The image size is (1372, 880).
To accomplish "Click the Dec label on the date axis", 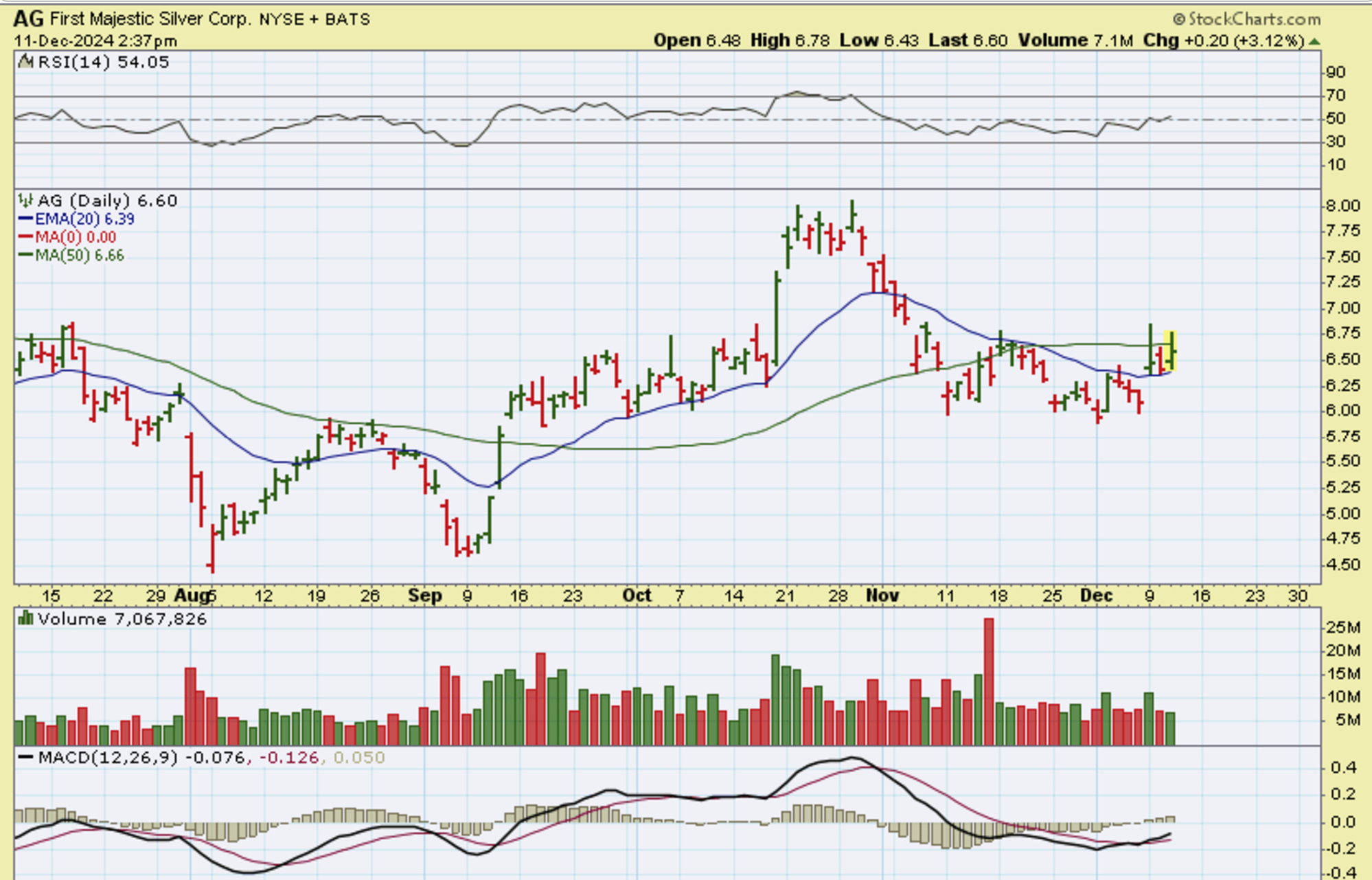I will pyautogui.click(x=1096, y=595).
